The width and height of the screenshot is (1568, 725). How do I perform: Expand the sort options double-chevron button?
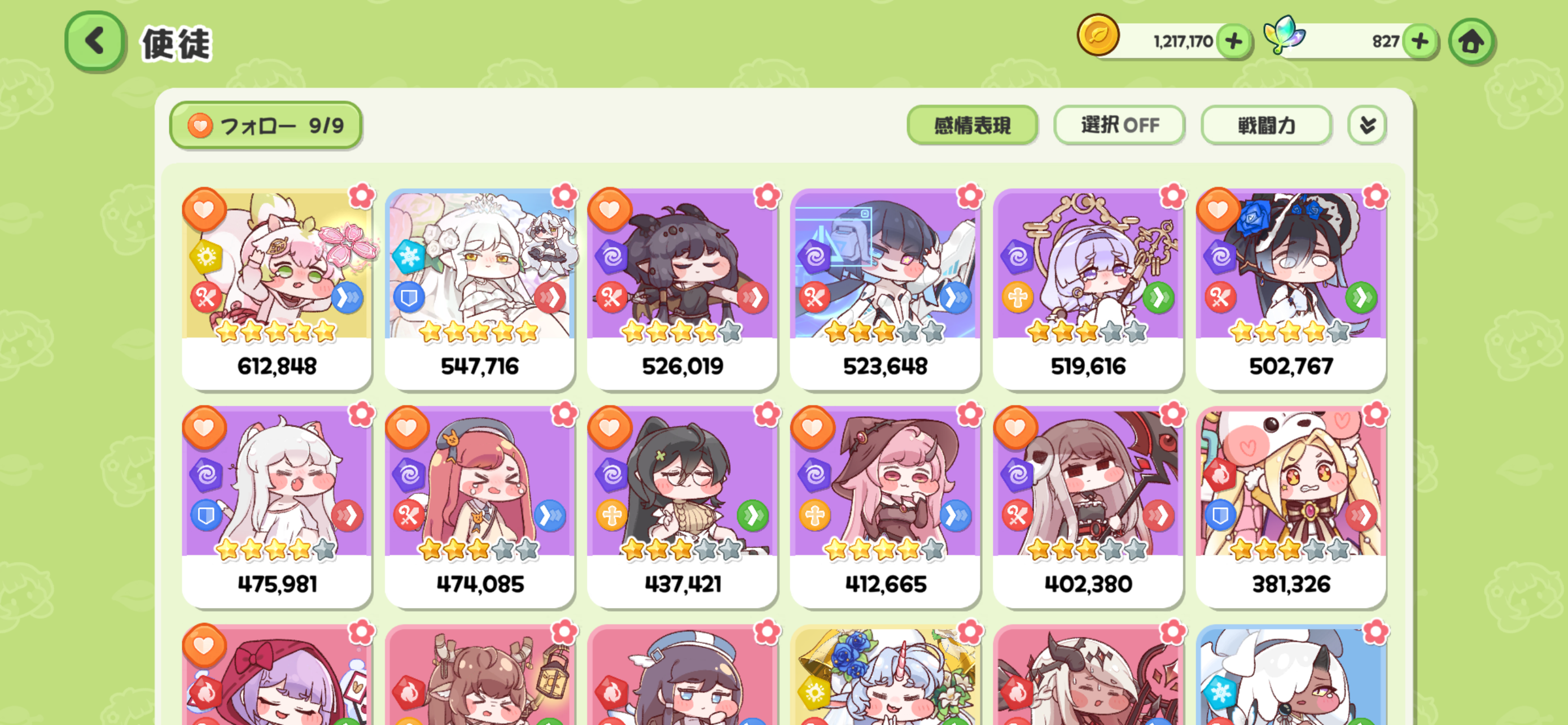[1367, 125]
